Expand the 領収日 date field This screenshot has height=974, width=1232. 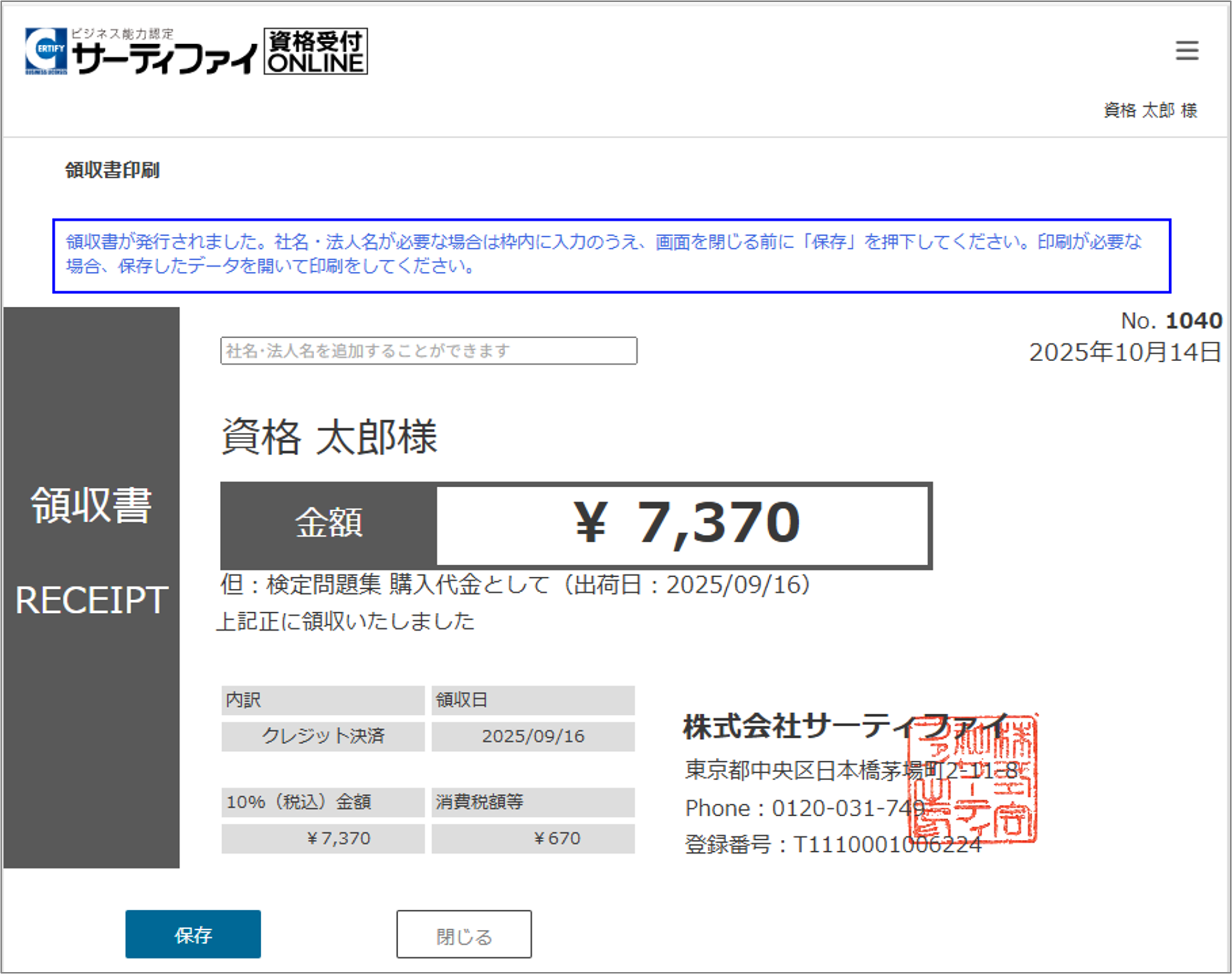[533, 700]
